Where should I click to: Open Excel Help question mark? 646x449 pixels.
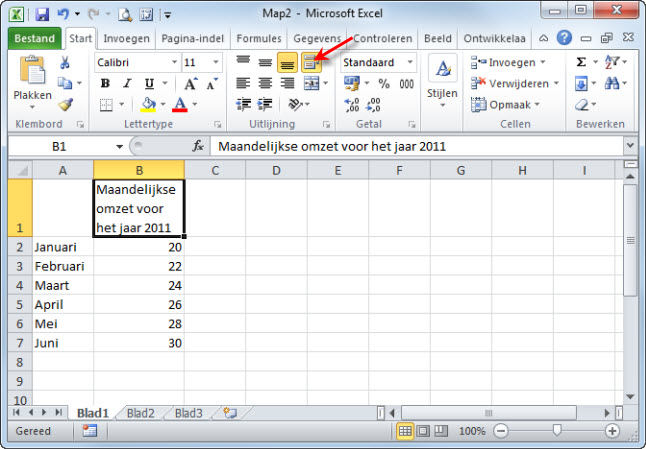pos(564,38)
